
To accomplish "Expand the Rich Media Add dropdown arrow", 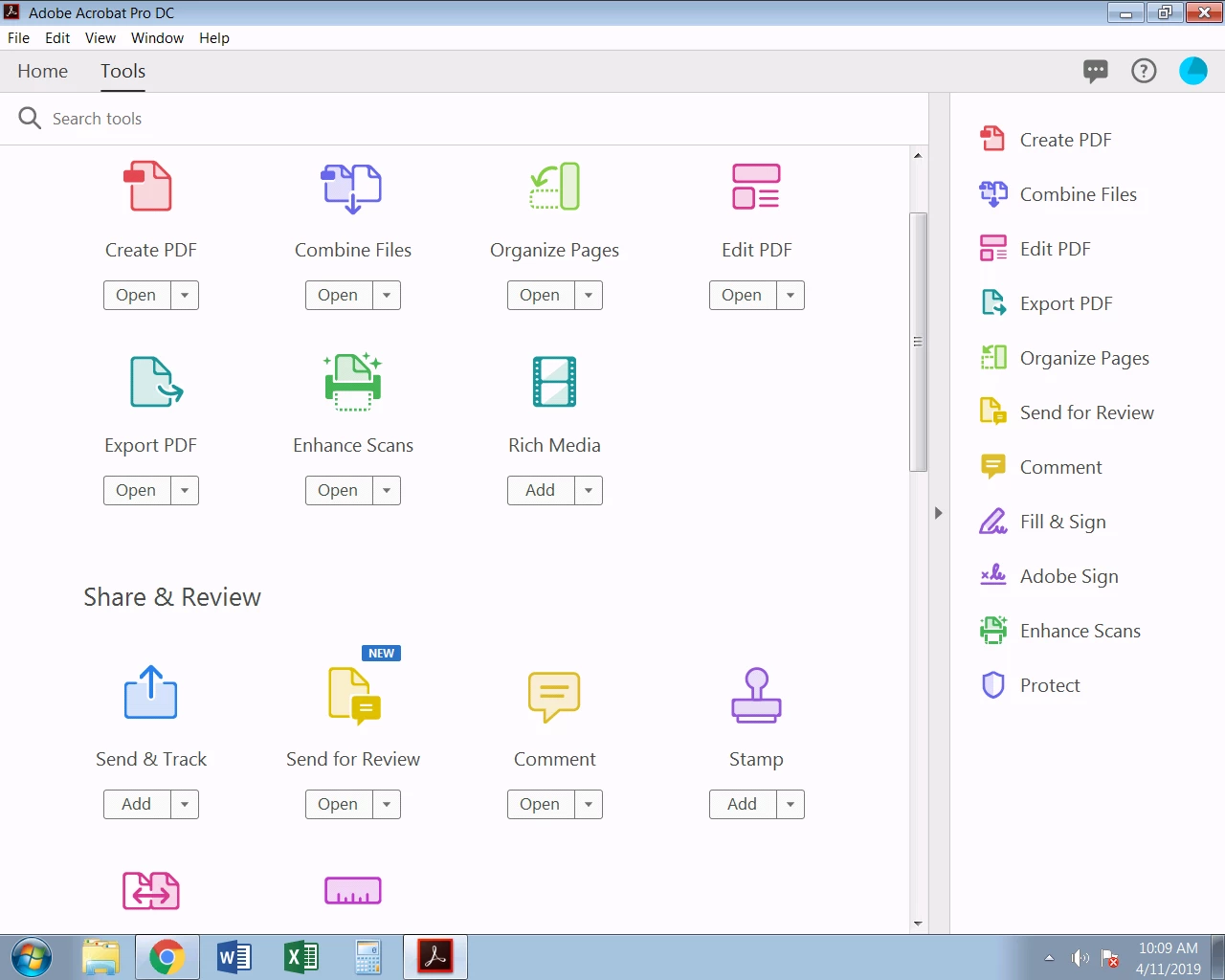I will [589, 490].
